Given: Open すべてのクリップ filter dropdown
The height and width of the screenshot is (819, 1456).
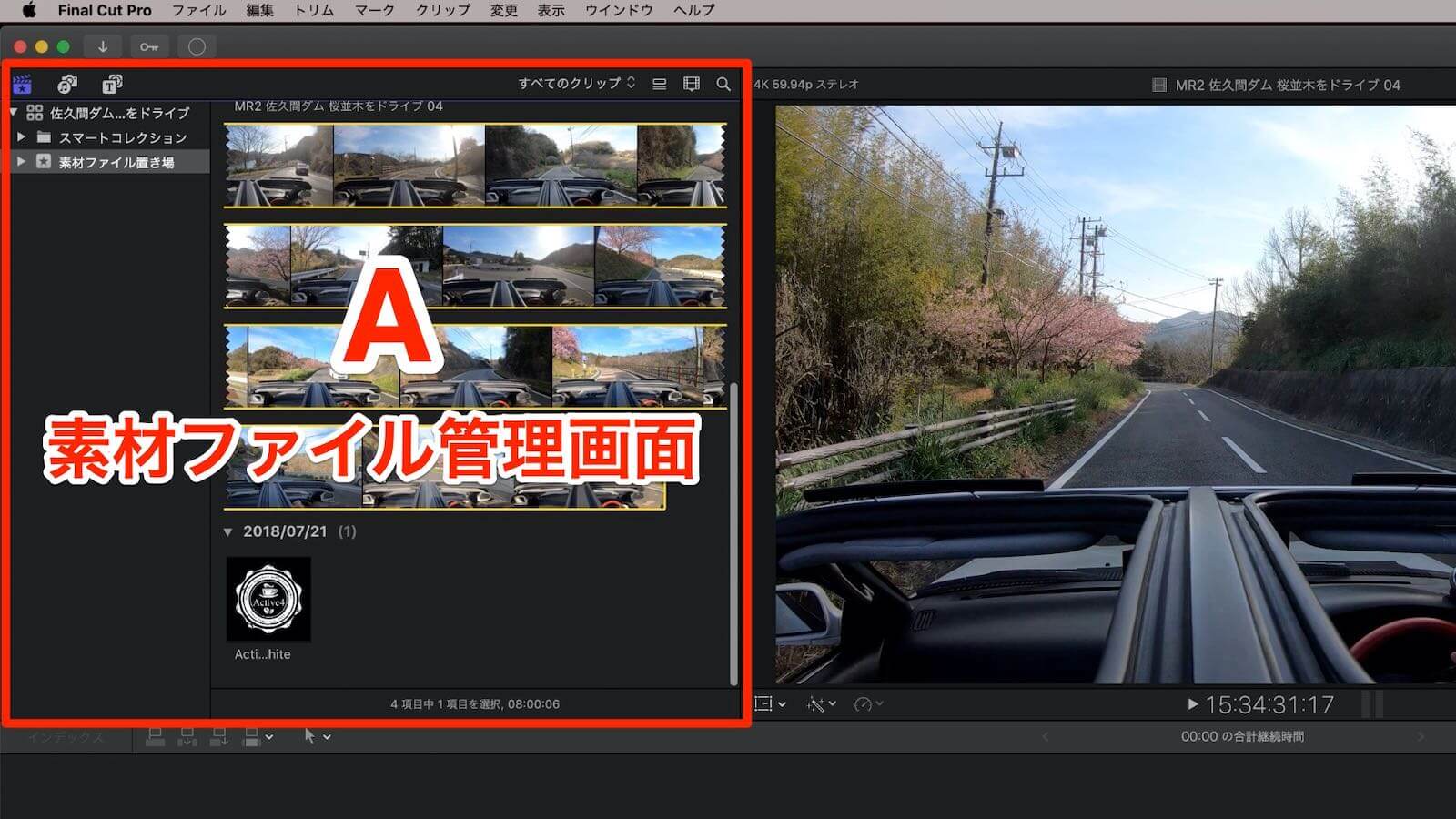Looking at the screenshot, I should pos(577,84).
